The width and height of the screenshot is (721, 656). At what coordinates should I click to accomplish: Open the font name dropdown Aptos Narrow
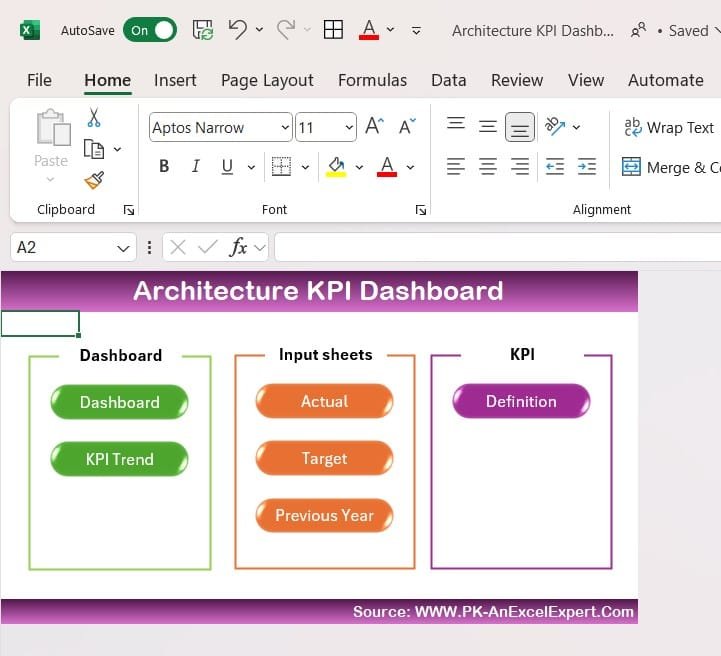click(x=285, y=128)
